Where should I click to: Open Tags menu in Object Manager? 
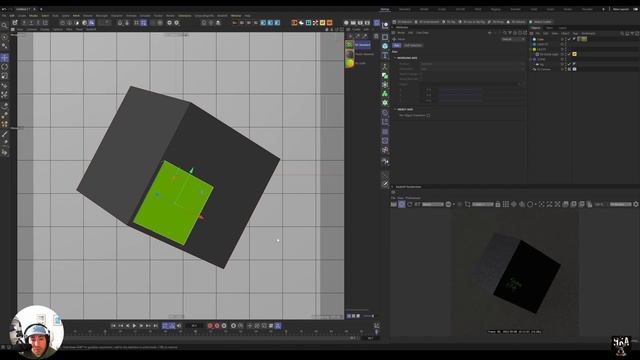pyautogui.click(x=576, y=33)
